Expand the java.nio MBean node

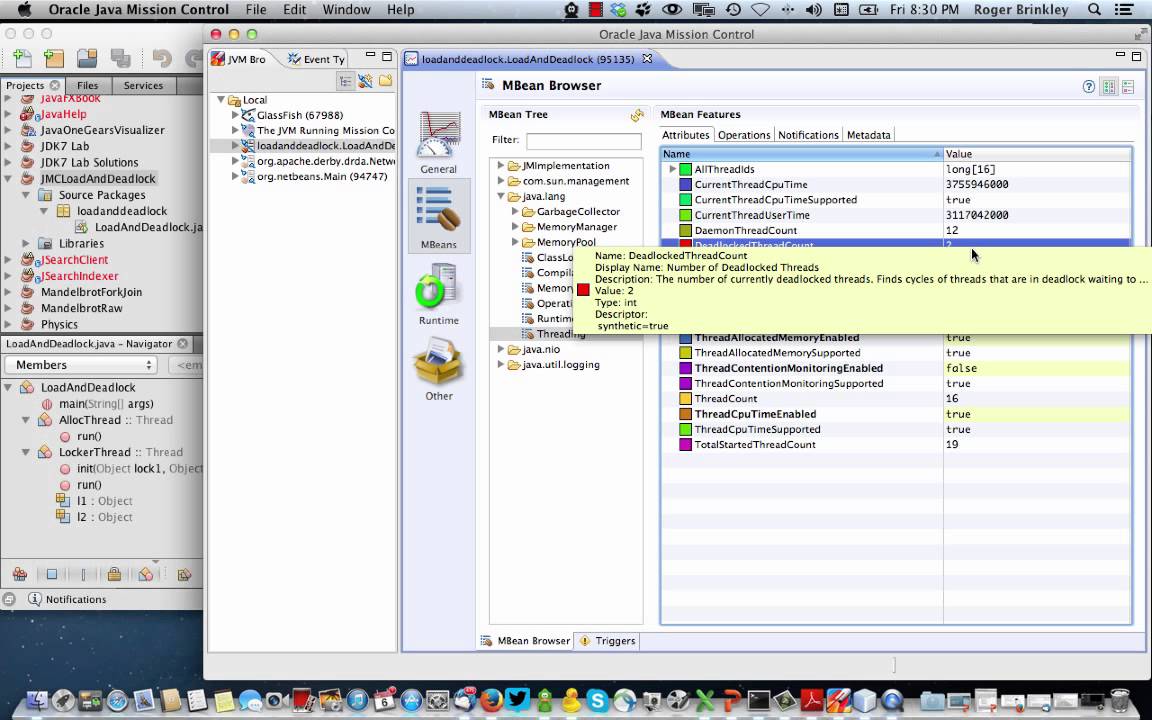tap(501, 349)
